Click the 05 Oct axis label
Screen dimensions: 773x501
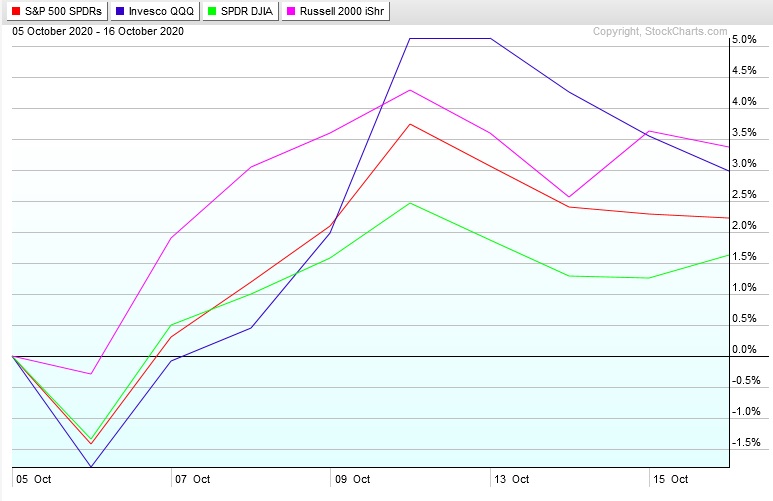coord(34,479)
